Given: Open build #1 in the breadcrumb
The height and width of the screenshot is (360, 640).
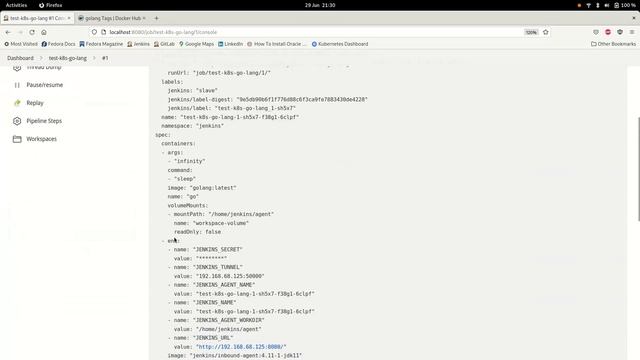Looking at the screenshot, I should coord(105,58).
